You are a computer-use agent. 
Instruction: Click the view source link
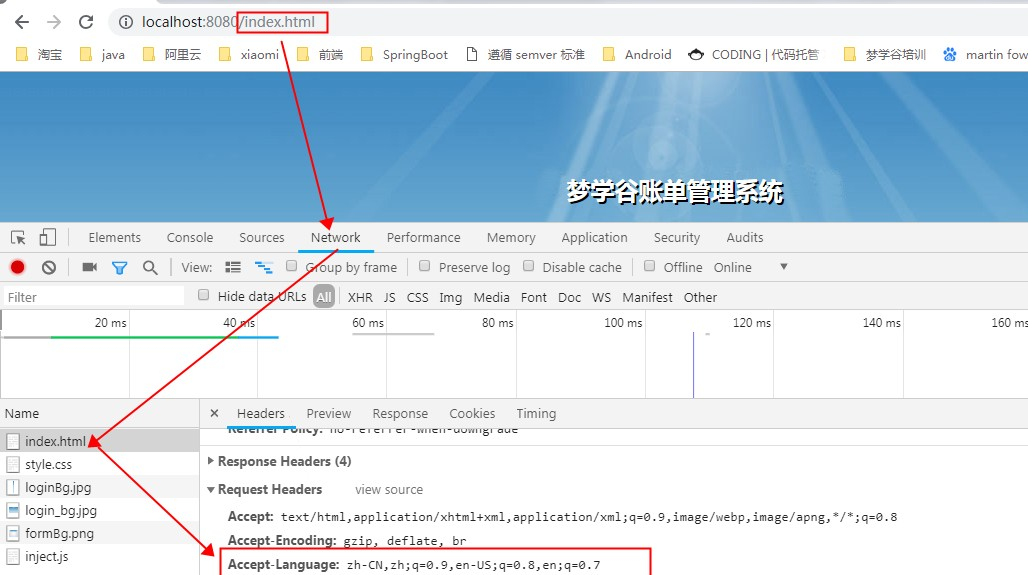[388, 489]
